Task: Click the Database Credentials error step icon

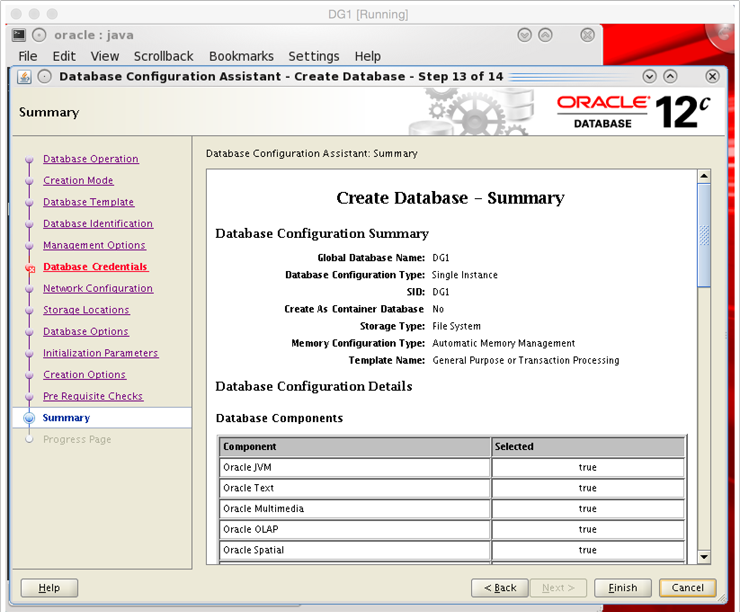Action: (29, 268)
